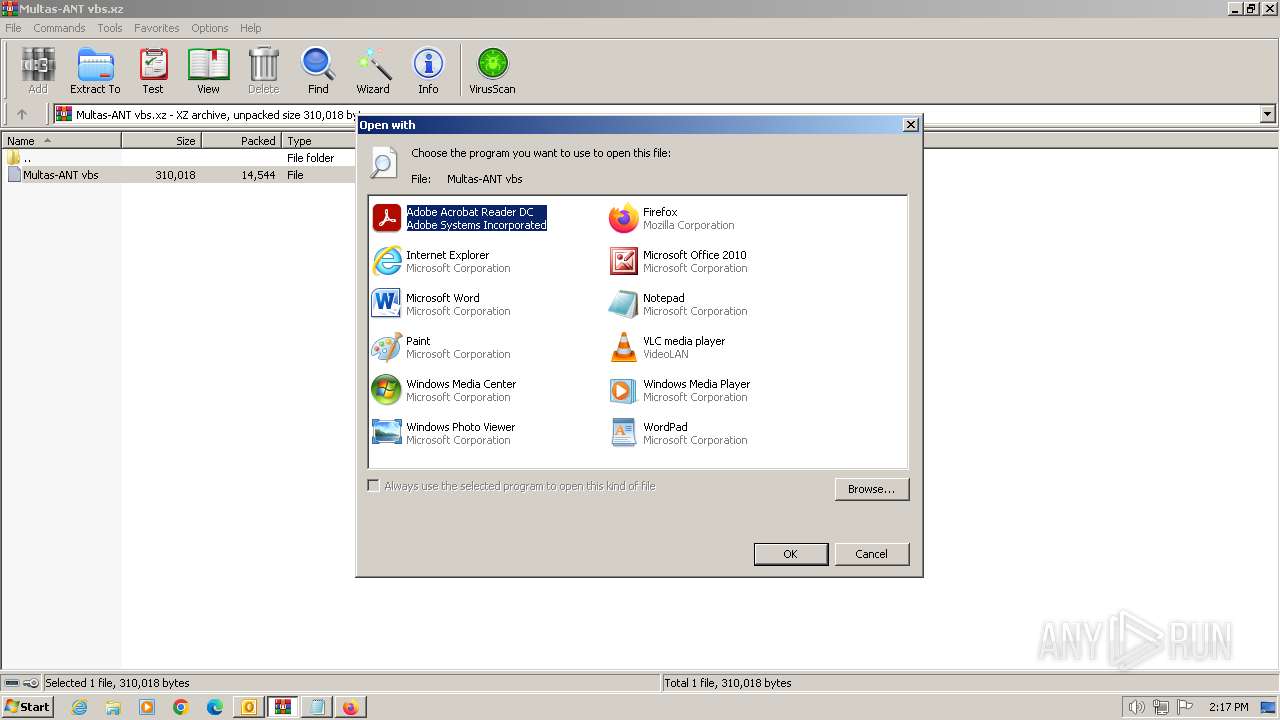
Task: Open Internet Explorer from taskbar
Action: click(79, 707)
